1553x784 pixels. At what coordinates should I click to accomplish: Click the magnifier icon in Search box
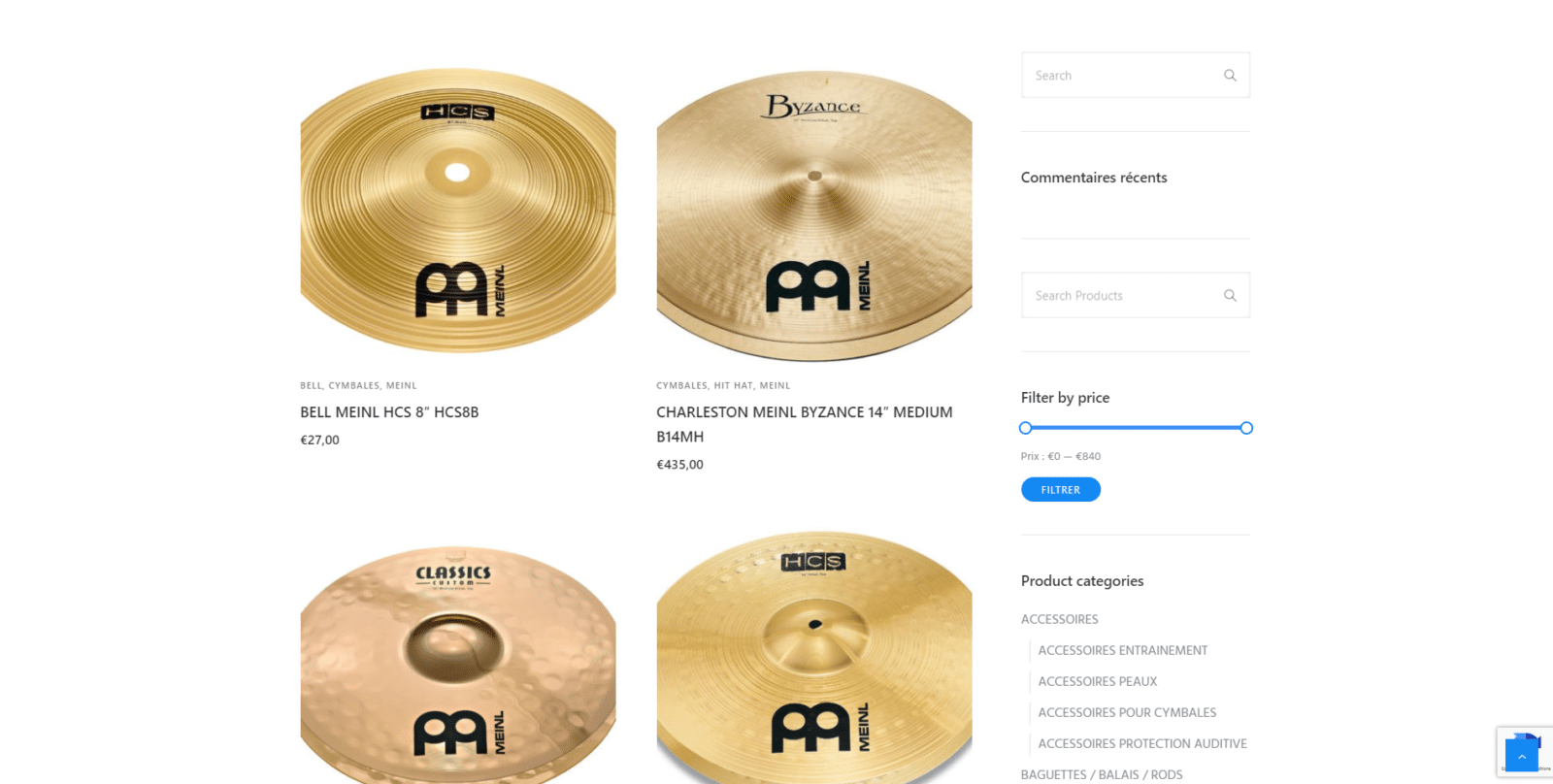[x=1230, y=76]
